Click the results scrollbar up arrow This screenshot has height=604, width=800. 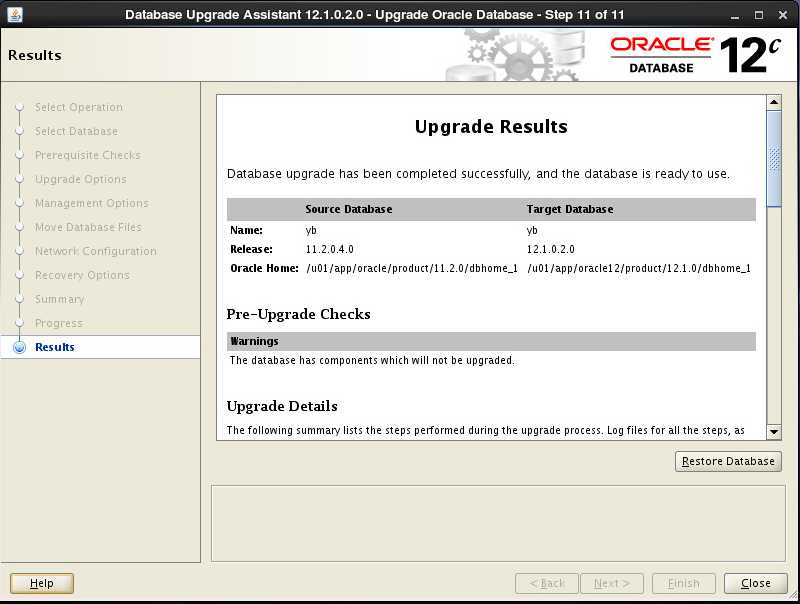774,102
